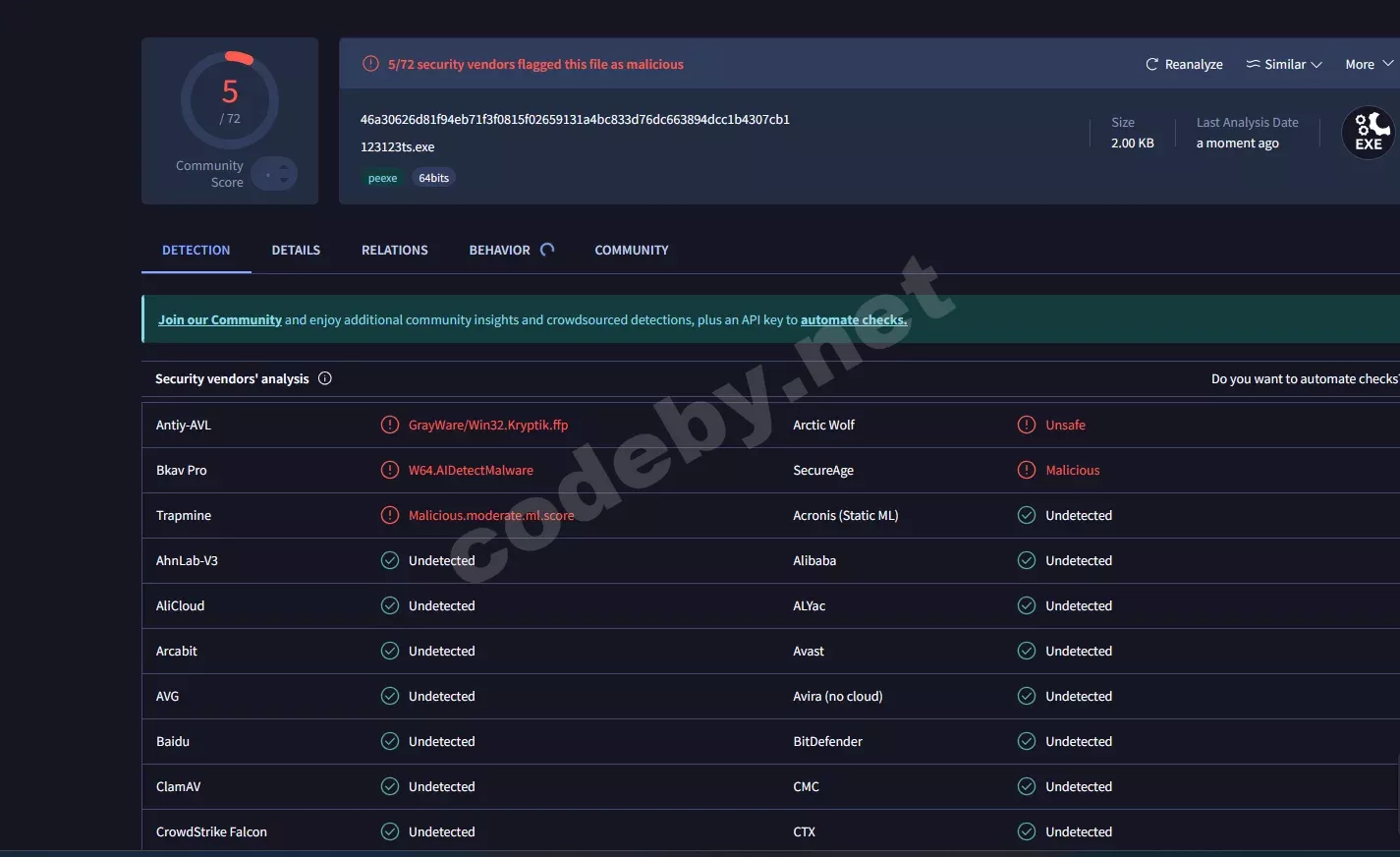Switch to the Detection tab
This screenshot has height=857, width=1400.
coord(196,250)
